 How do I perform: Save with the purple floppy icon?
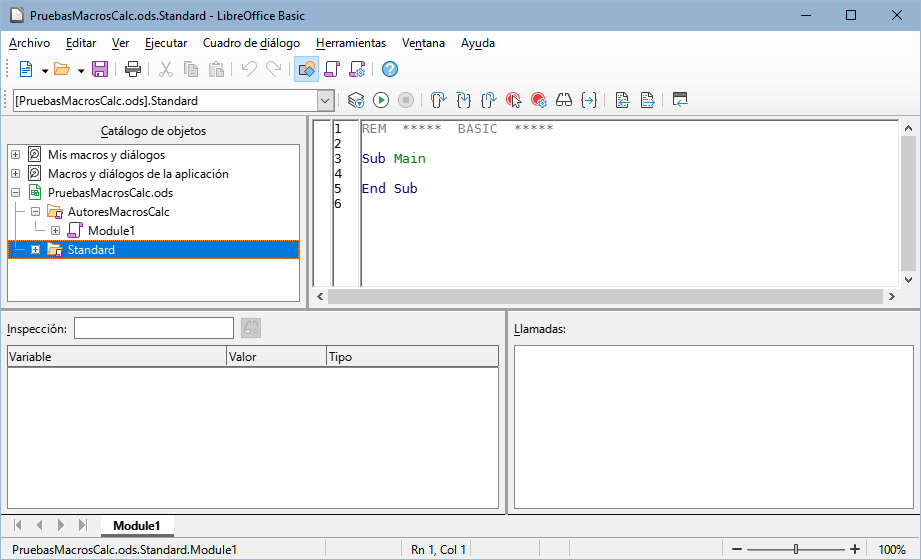point(100,69)
